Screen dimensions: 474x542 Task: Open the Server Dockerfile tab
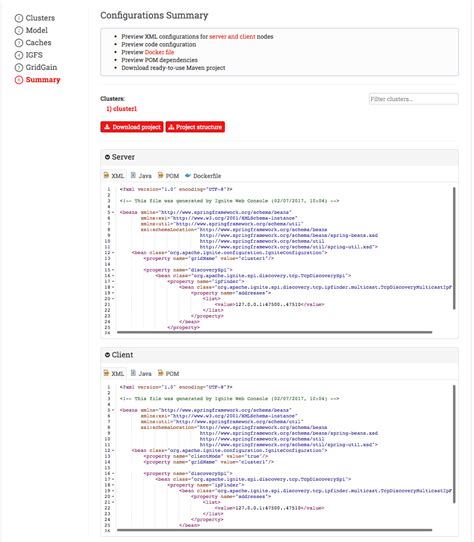(x=203, y=176)
